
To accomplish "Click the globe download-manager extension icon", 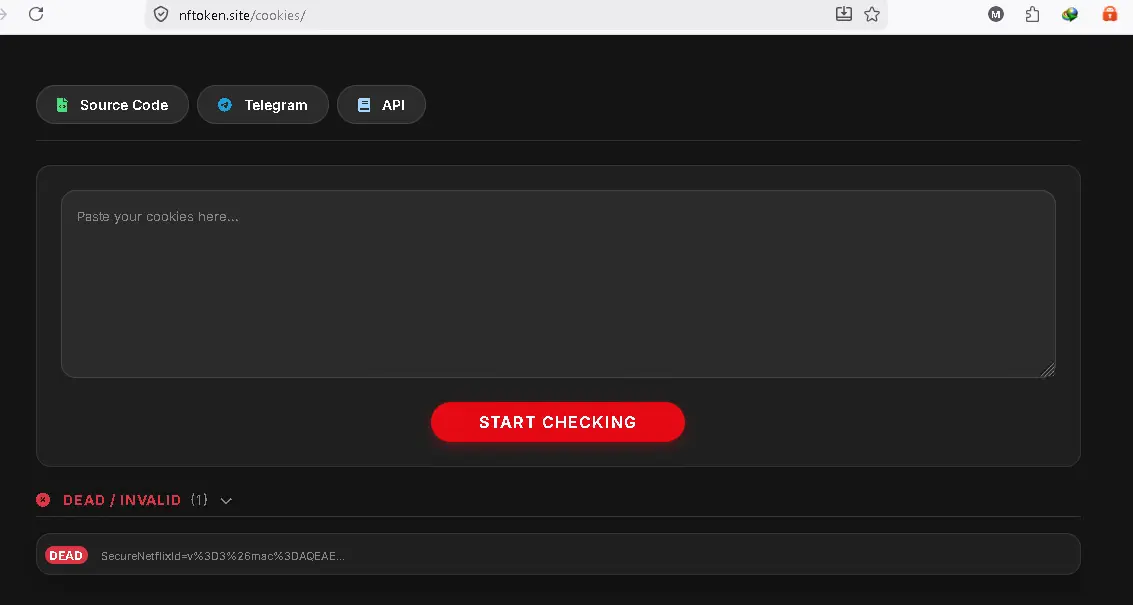I will [1070, 14].
